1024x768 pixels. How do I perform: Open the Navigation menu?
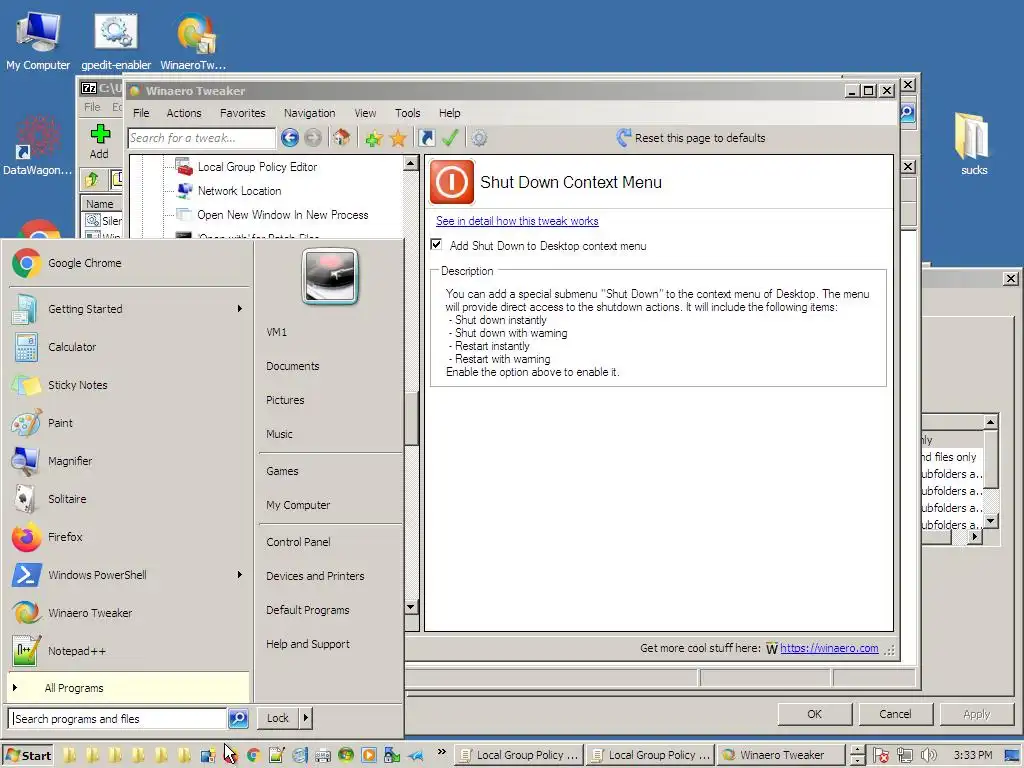click(309, 113)
